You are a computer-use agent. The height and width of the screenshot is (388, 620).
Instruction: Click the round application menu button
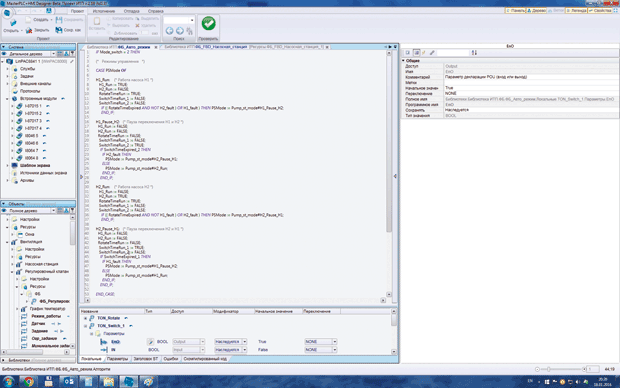click(x=7, y=12)
